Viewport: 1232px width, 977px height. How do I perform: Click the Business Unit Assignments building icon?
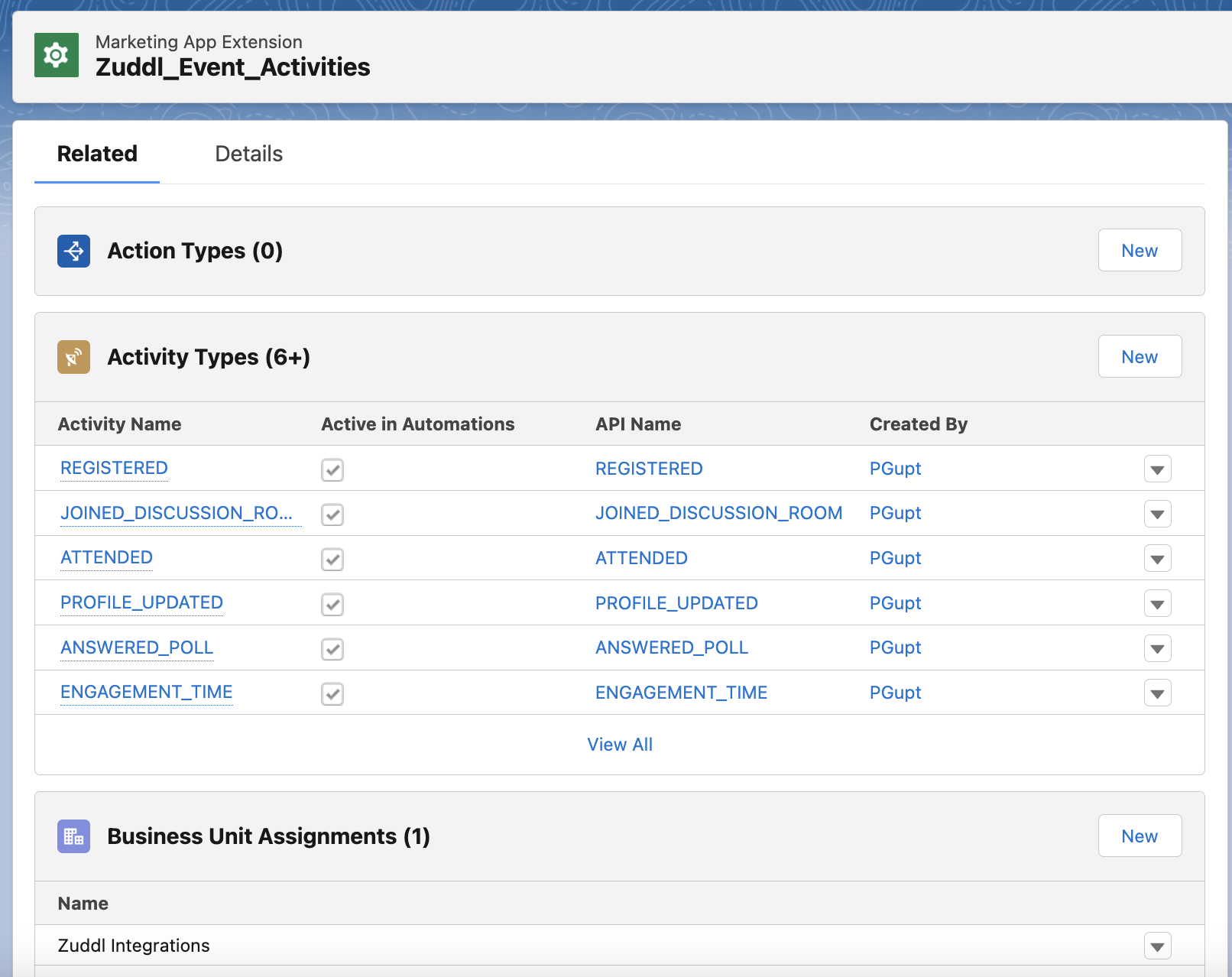pyautogui.click(x=73, y=836)
